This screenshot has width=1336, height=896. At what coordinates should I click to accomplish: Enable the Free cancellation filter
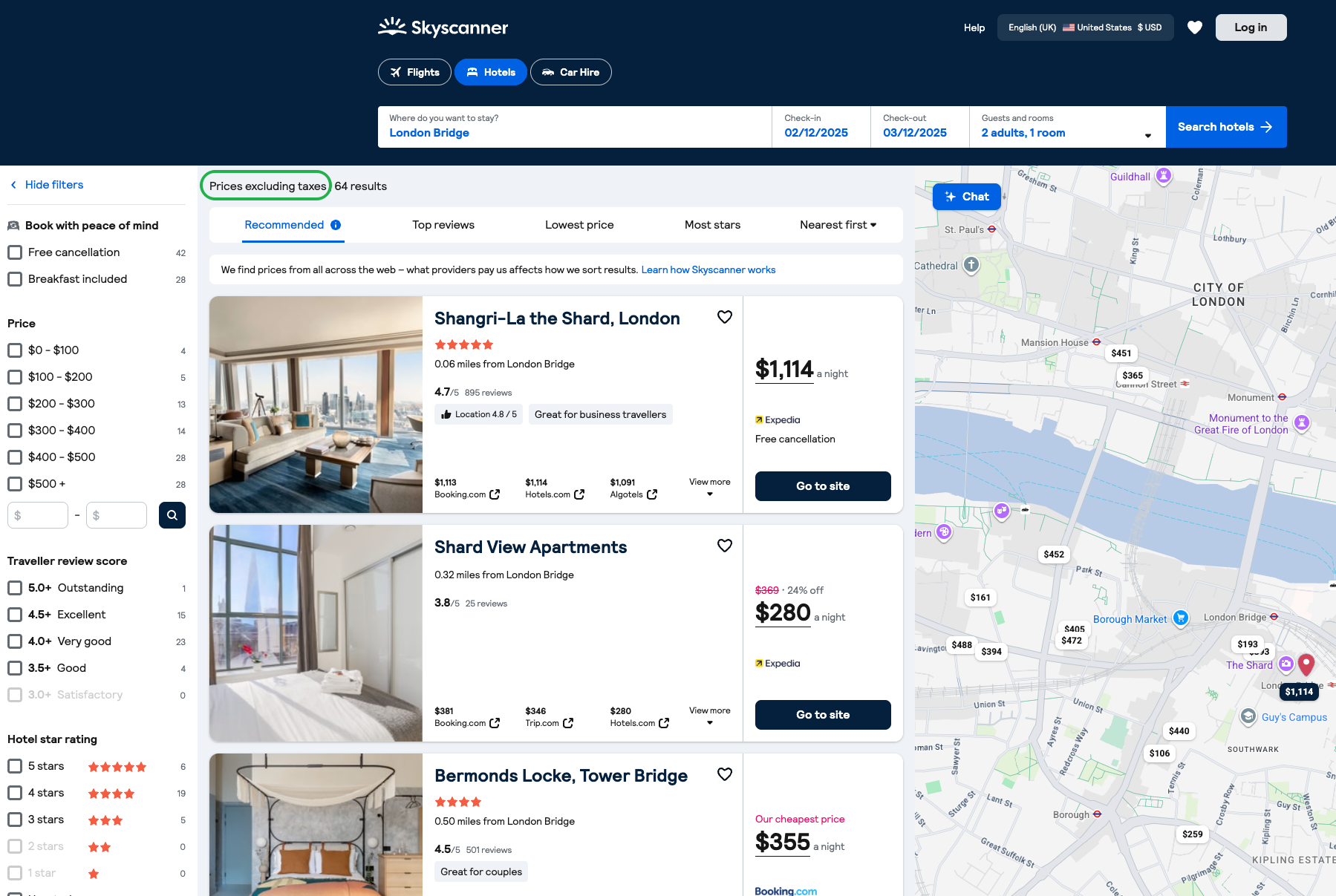point(15,252)
